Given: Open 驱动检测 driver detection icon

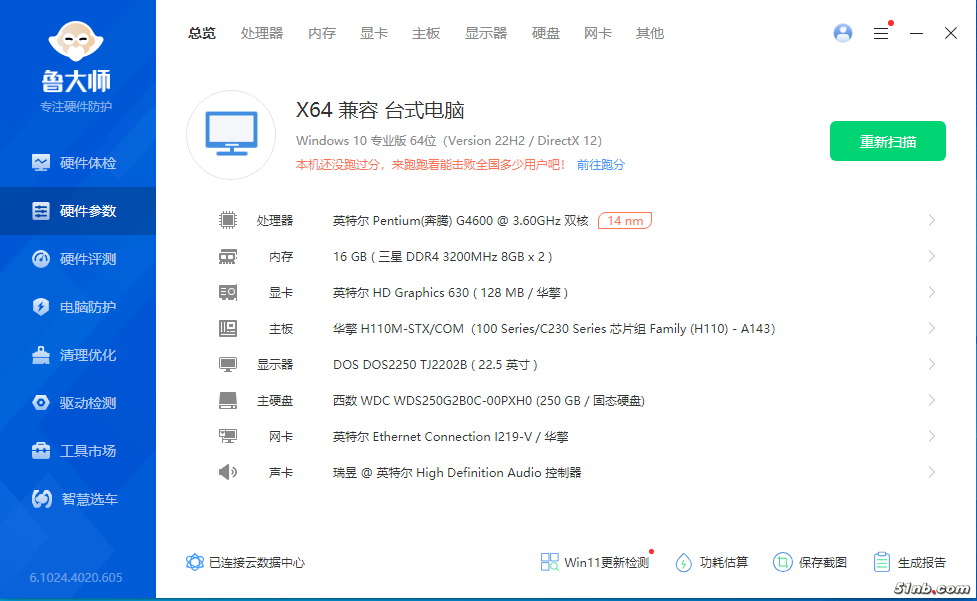Looking at the screenshot, I should coord(41,403).
